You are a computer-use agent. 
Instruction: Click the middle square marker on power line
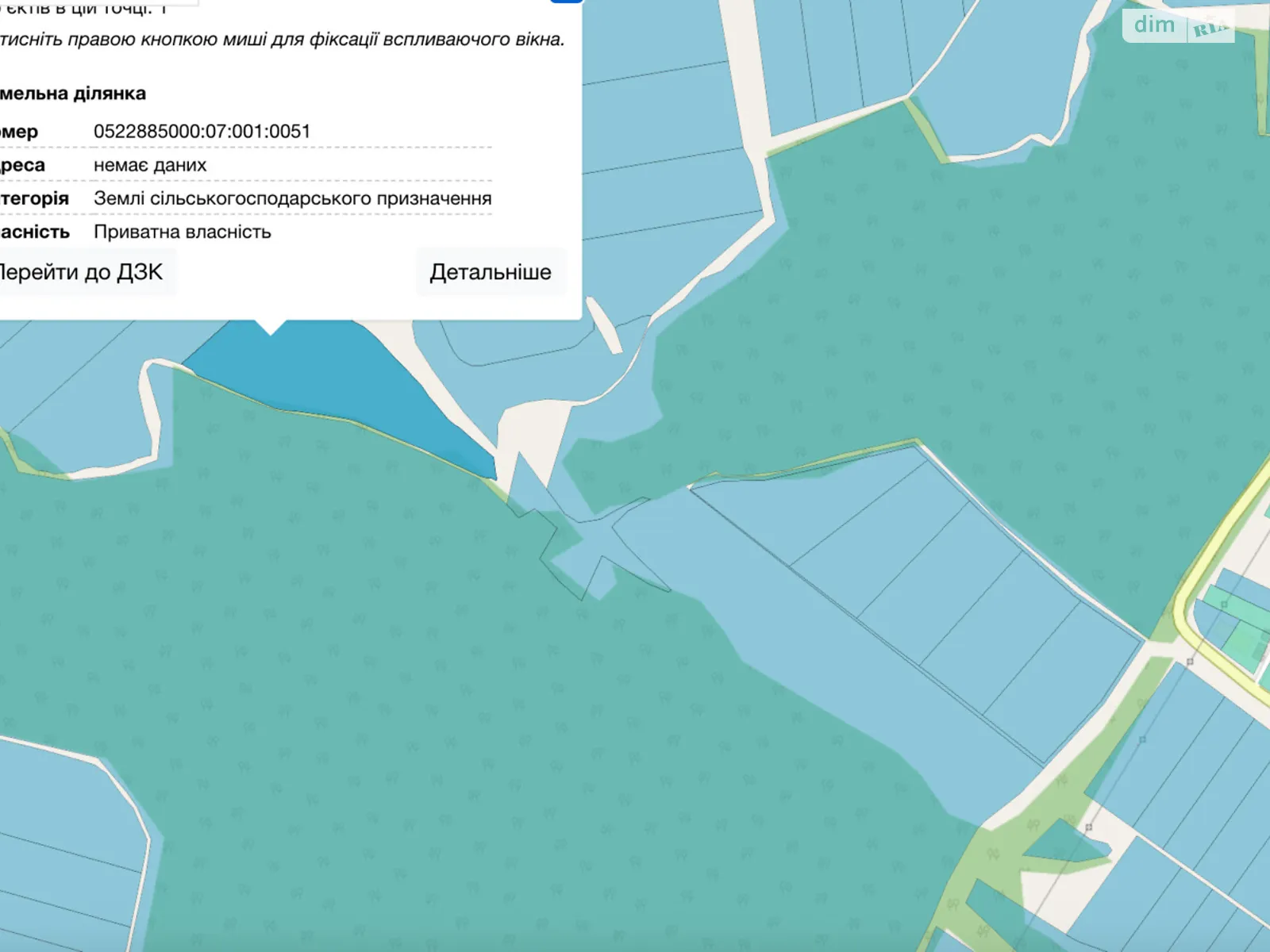pyautogui.click(x=1142, y=739)
